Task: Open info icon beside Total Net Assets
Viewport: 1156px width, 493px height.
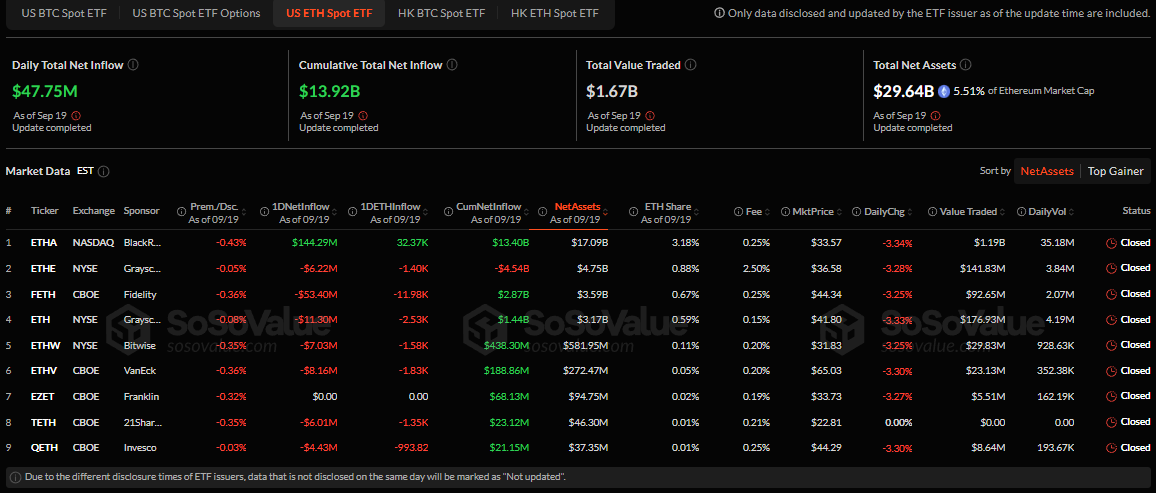Action: coord(967,65)
